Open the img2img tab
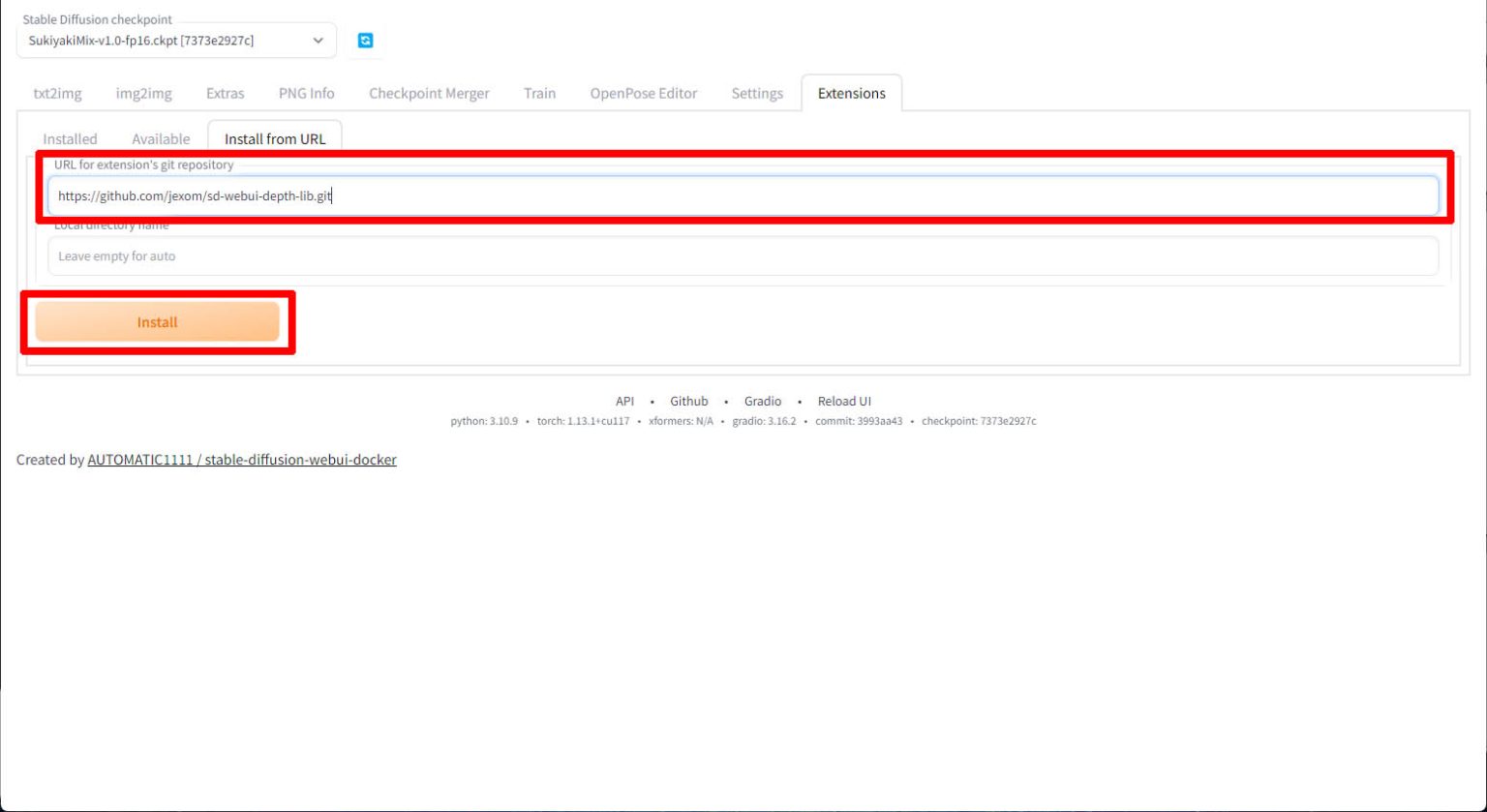This screenshot has width=1487, height=812. click(x=143, y=94)
